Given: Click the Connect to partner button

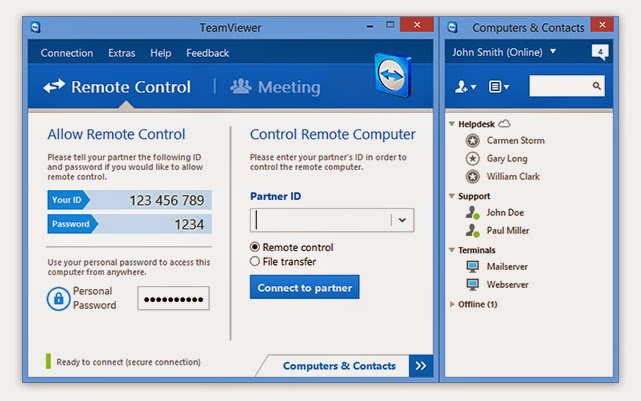Looking at the screenshot, I should click(305, 287).
